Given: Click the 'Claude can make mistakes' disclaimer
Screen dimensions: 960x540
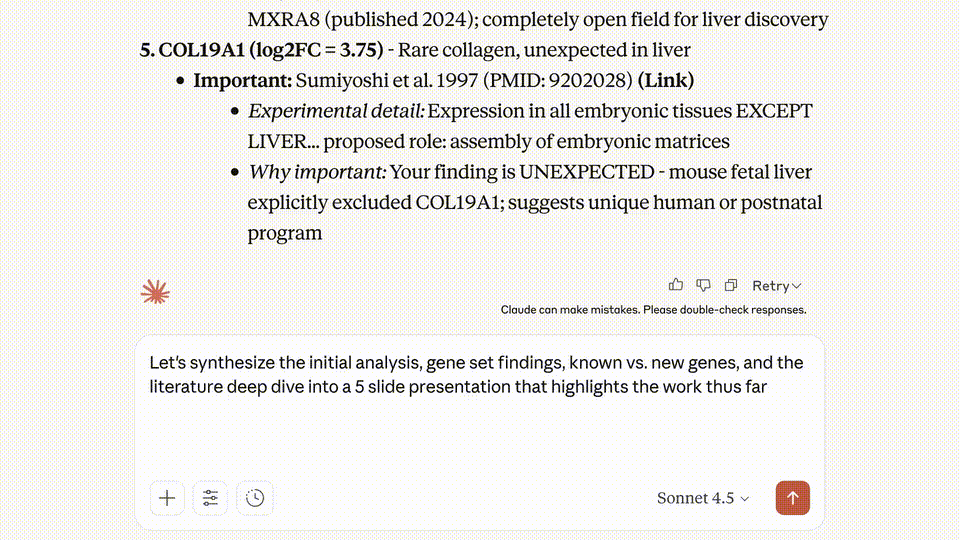Looking at the screenshot, I should tap(653, 310).
